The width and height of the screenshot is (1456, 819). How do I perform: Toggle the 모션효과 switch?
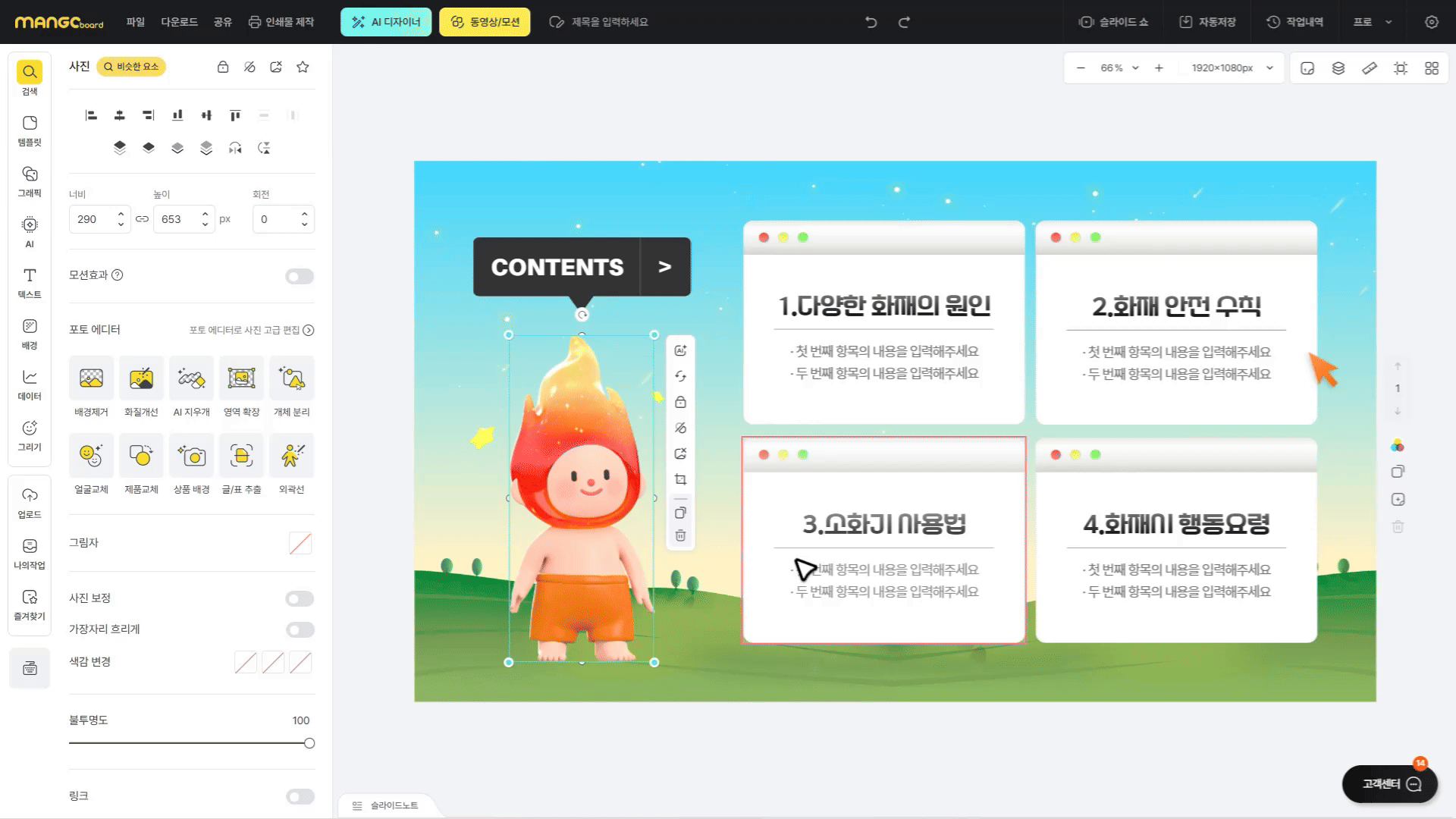(300, 277)
